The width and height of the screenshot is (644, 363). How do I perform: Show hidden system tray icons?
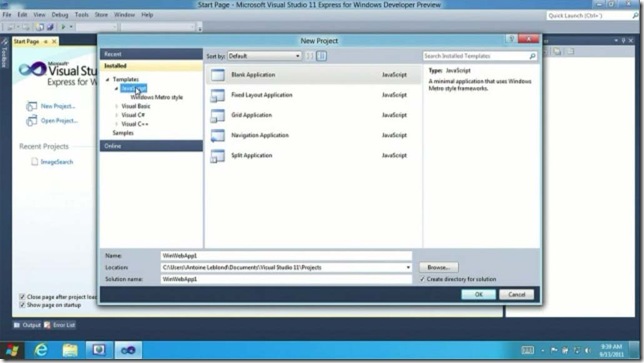point(543,350)
